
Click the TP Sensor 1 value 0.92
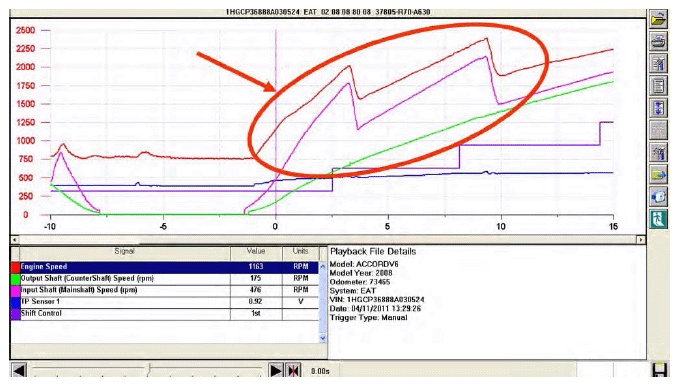(x=256, y=302)
